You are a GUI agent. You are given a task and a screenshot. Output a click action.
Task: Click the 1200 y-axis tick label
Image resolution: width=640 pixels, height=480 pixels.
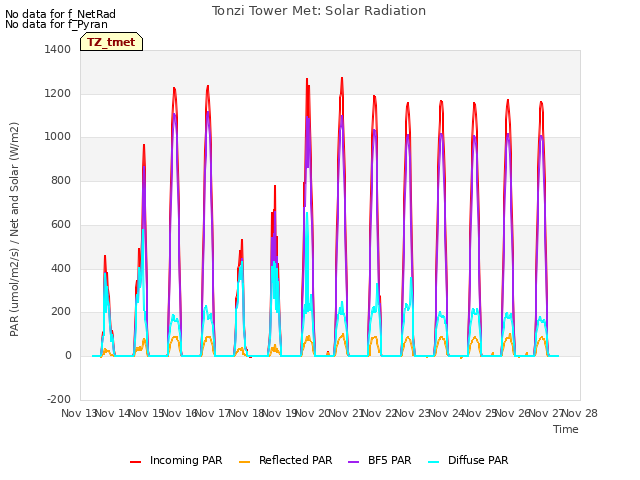[x=58, y=93]
